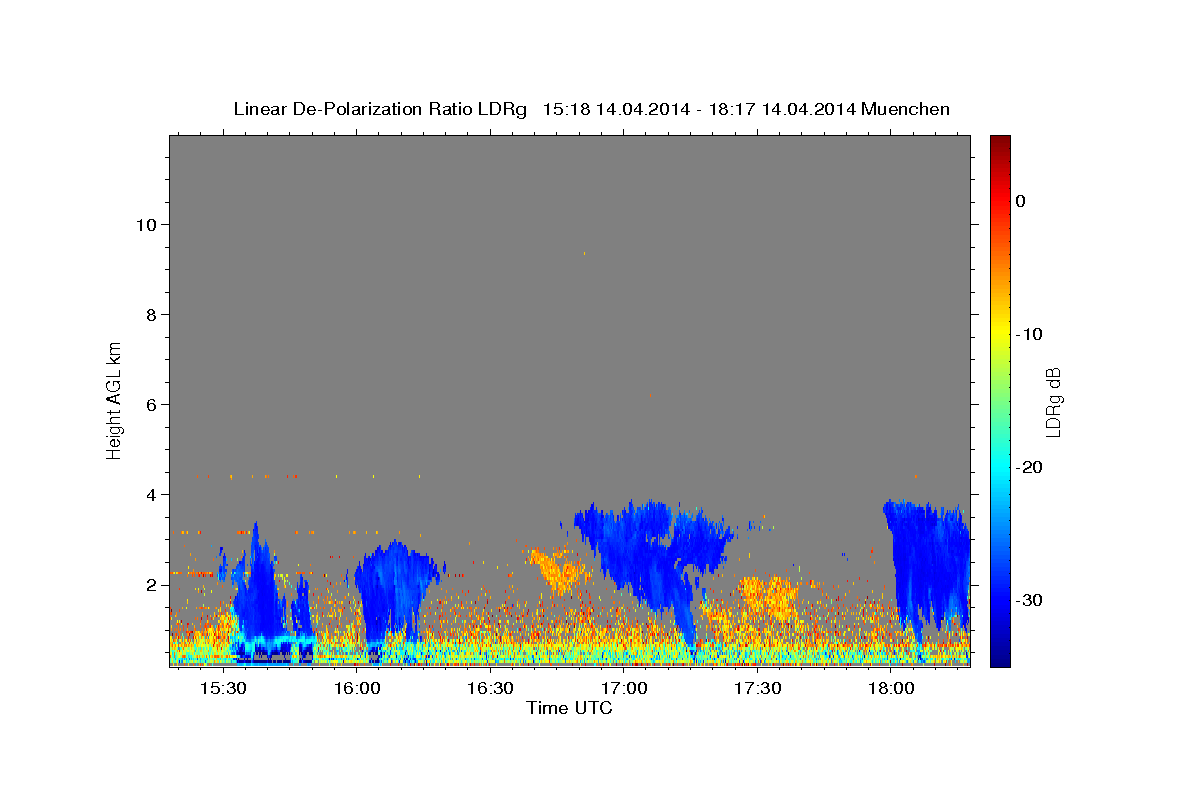Click the 'Muenchen' location in the title
The height and width of the screenshot is (800, 1200).
pyautogui.click(x=905, y=109)
